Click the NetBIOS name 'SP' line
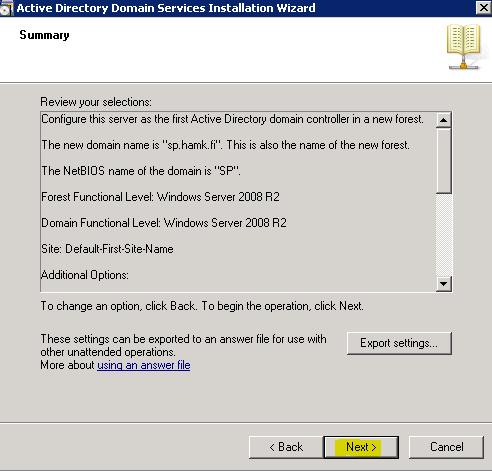 [141, 171]
